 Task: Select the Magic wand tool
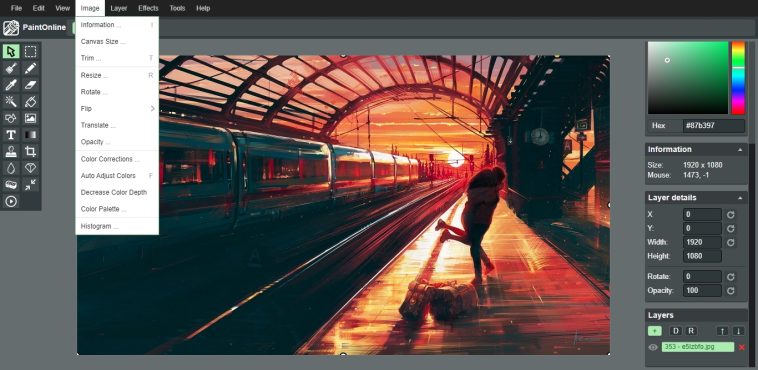tap(11, 102)
